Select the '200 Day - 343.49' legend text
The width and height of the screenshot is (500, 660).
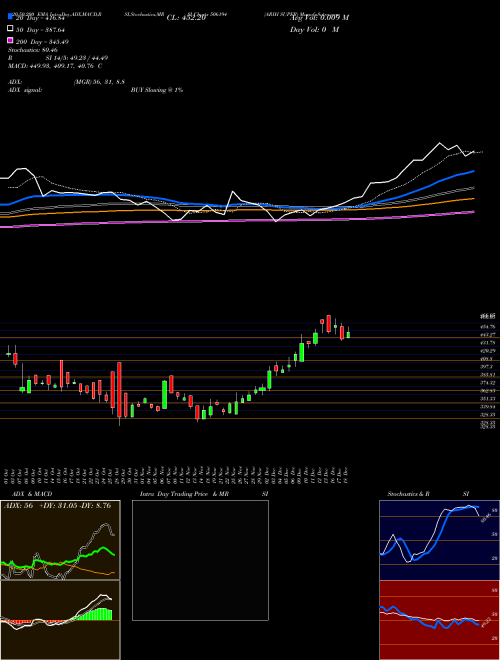[42, 42]
